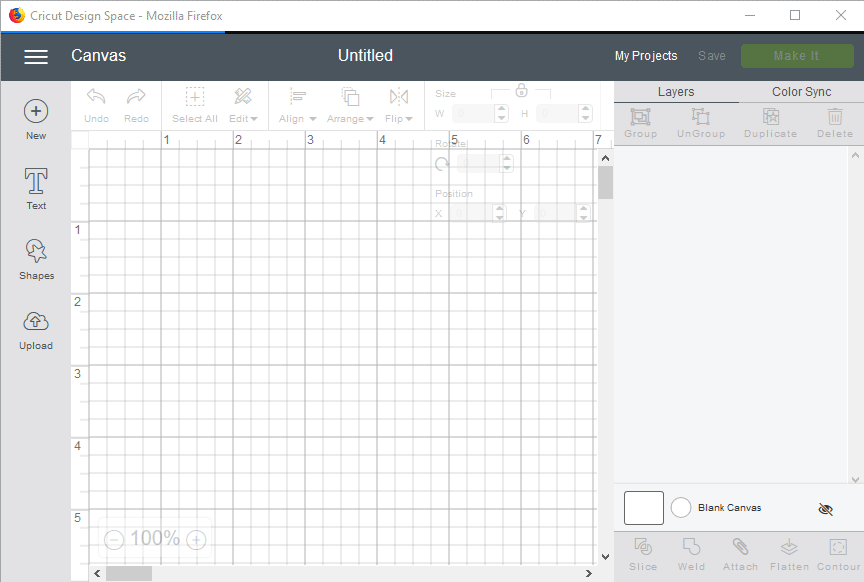Click the Upload image icon
864x582 pixels.
pos(36,322)
